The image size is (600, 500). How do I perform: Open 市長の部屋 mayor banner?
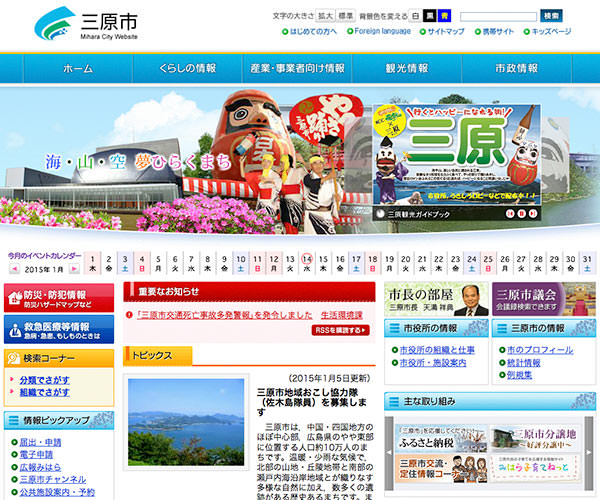pyautogui.click(x=436, y=298)
